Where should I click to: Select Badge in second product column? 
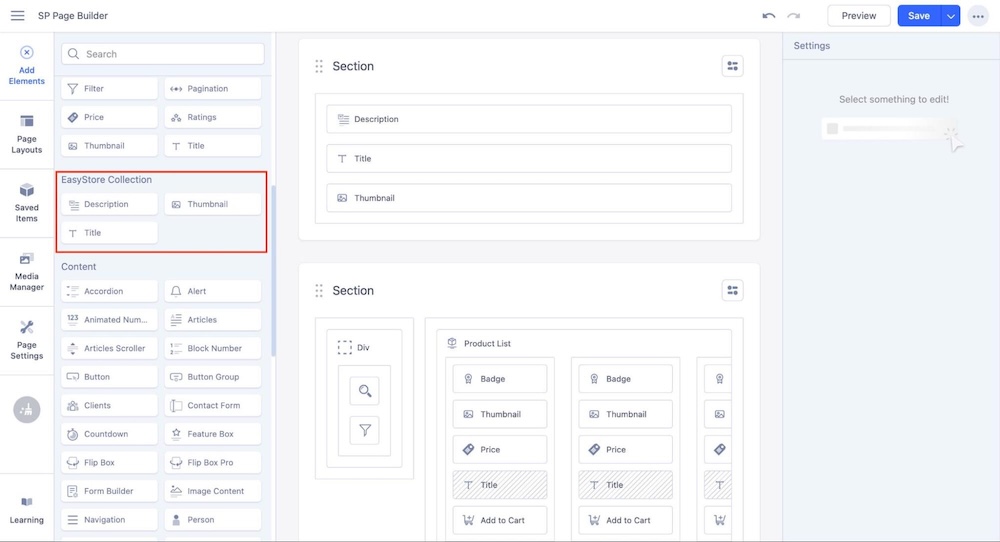coord(625,379)
